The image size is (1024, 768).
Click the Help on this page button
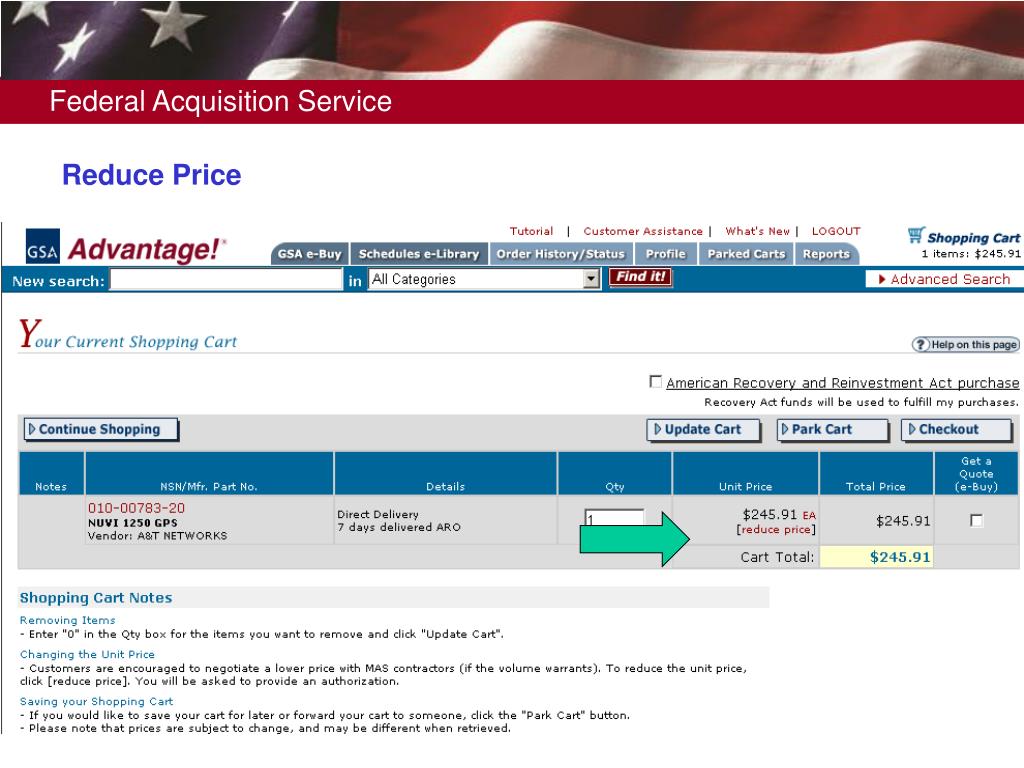pos(966,345)
